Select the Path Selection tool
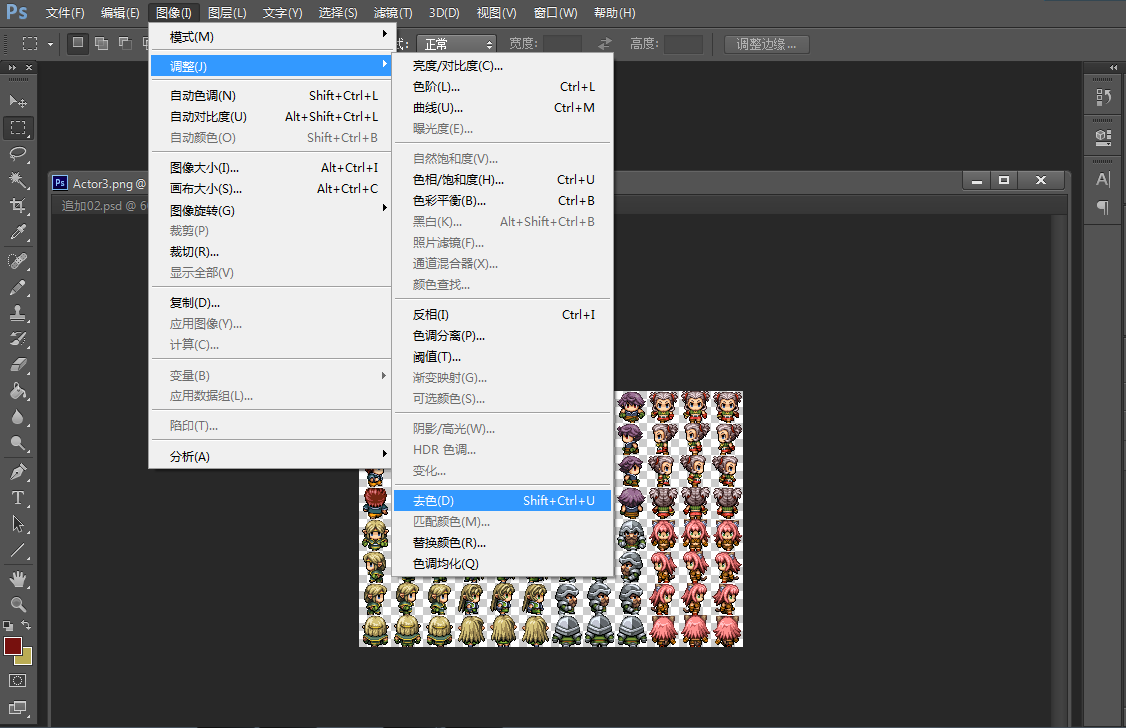This screenshot has width=1126, height=728. tap(18, 524)
